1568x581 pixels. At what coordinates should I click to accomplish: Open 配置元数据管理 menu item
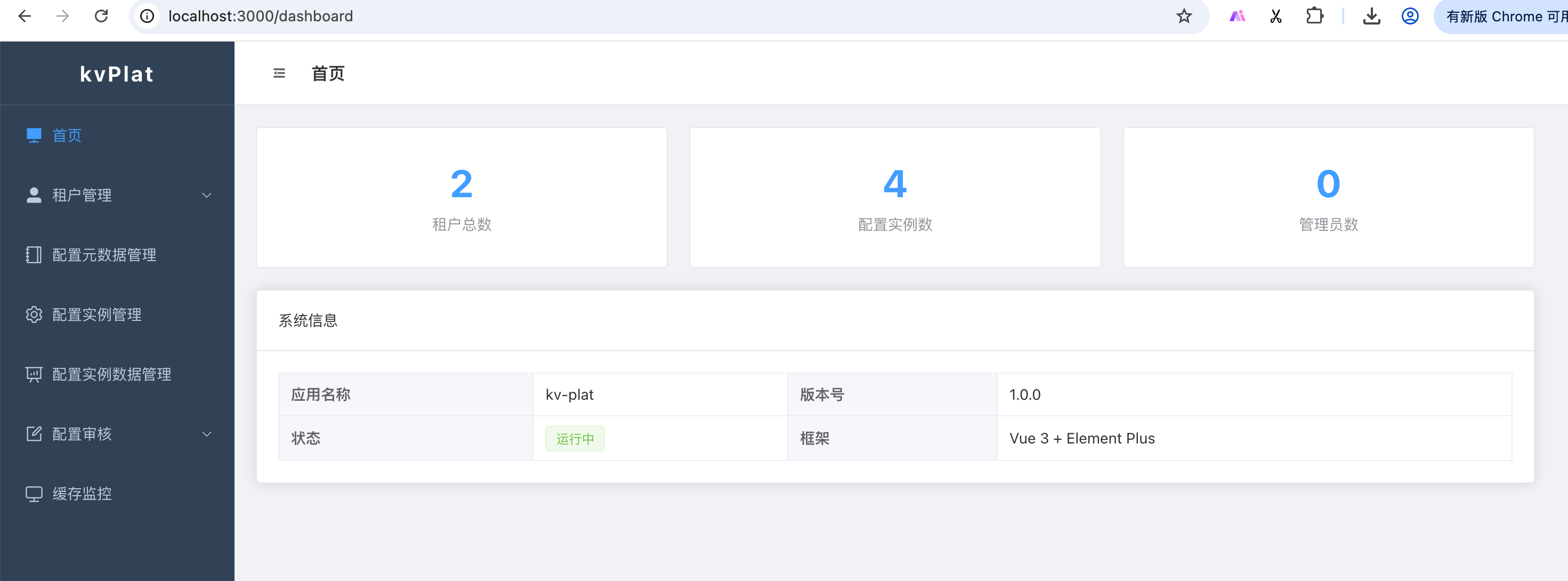click(x=117, y=255)
